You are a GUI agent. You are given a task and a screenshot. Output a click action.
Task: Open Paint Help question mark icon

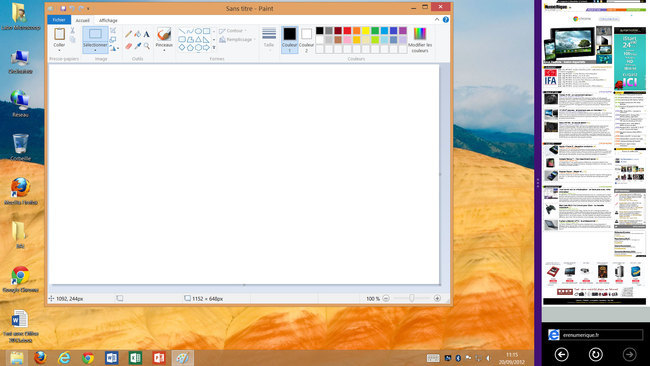pos(446,19)
